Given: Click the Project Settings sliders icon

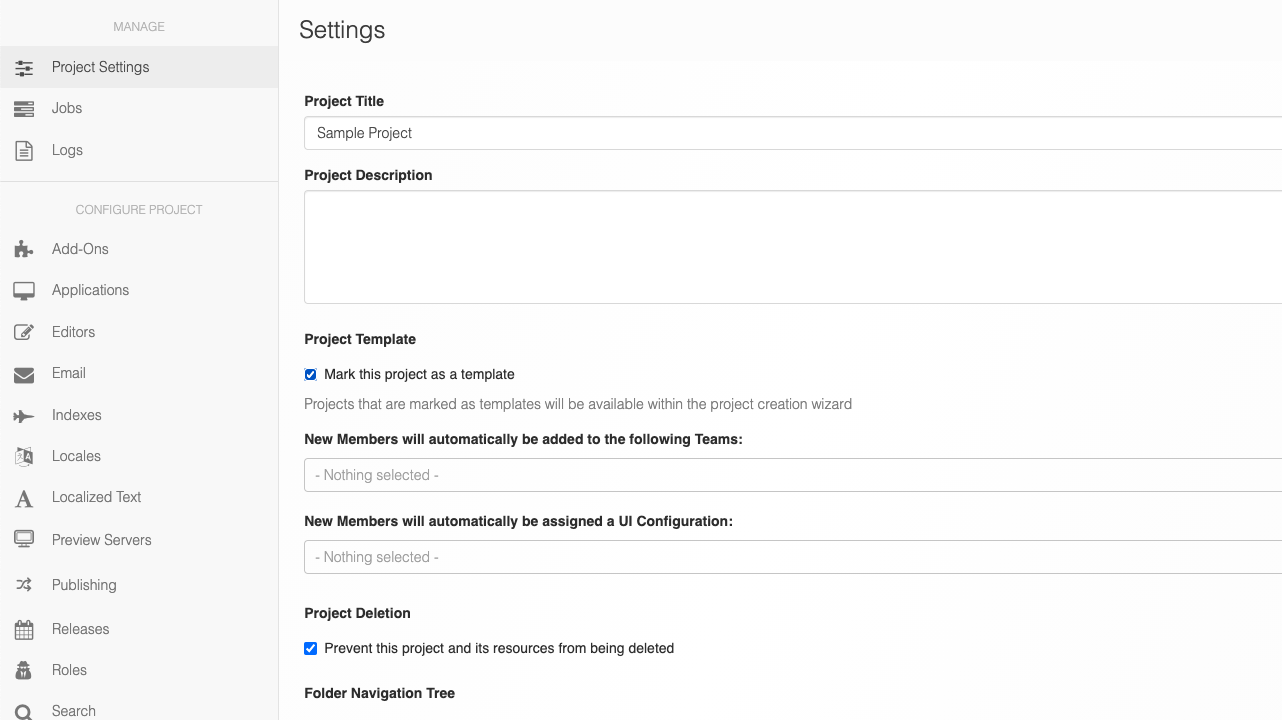Looking at the screenshot, I should click(x=24, y=68).
